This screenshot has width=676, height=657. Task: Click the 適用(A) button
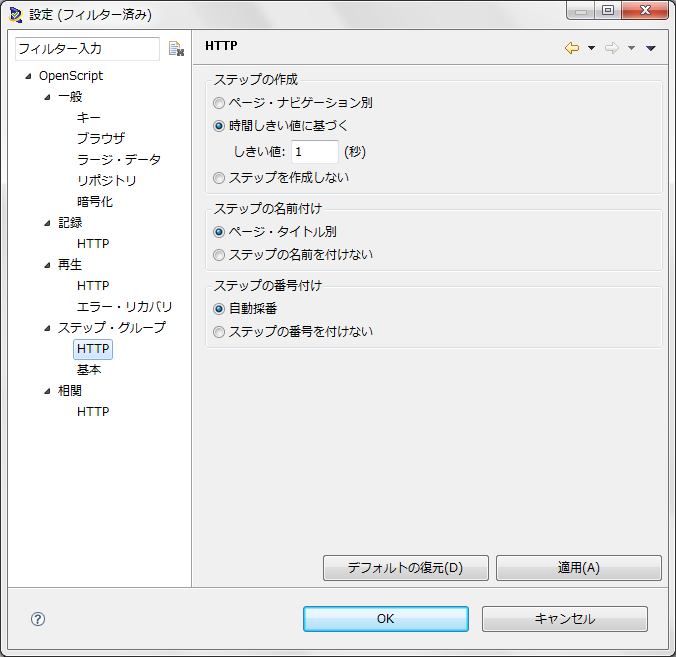[579, 568]
